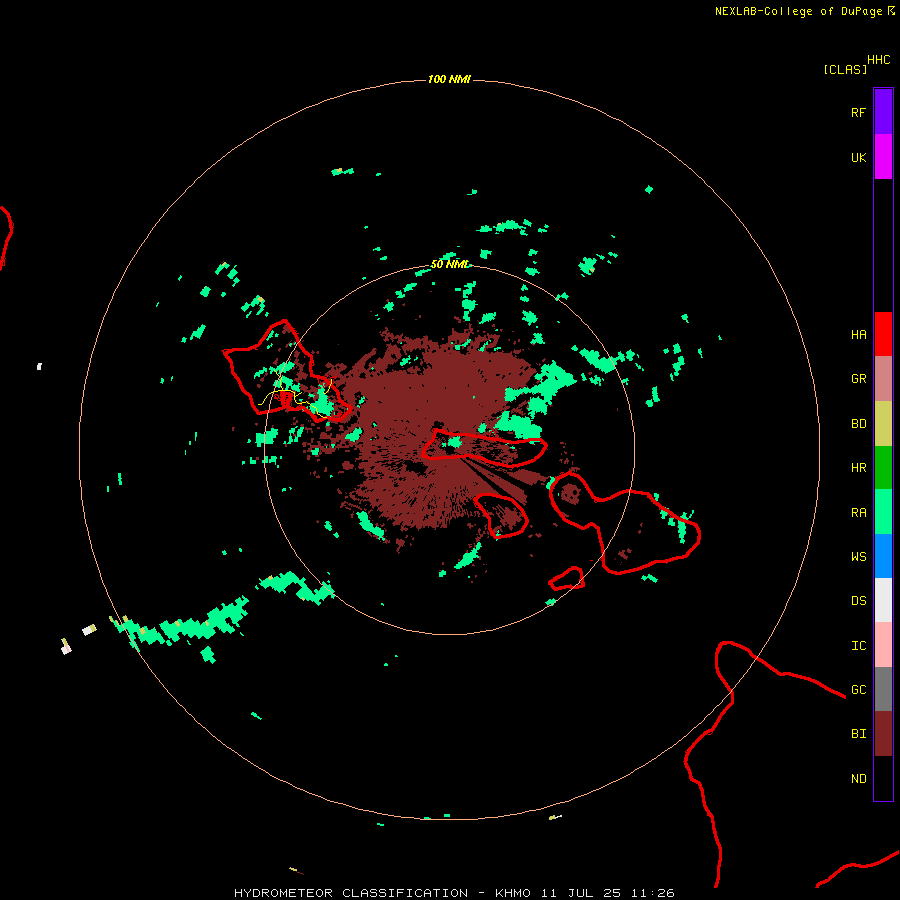Click the ND legend label

[858, 779]
